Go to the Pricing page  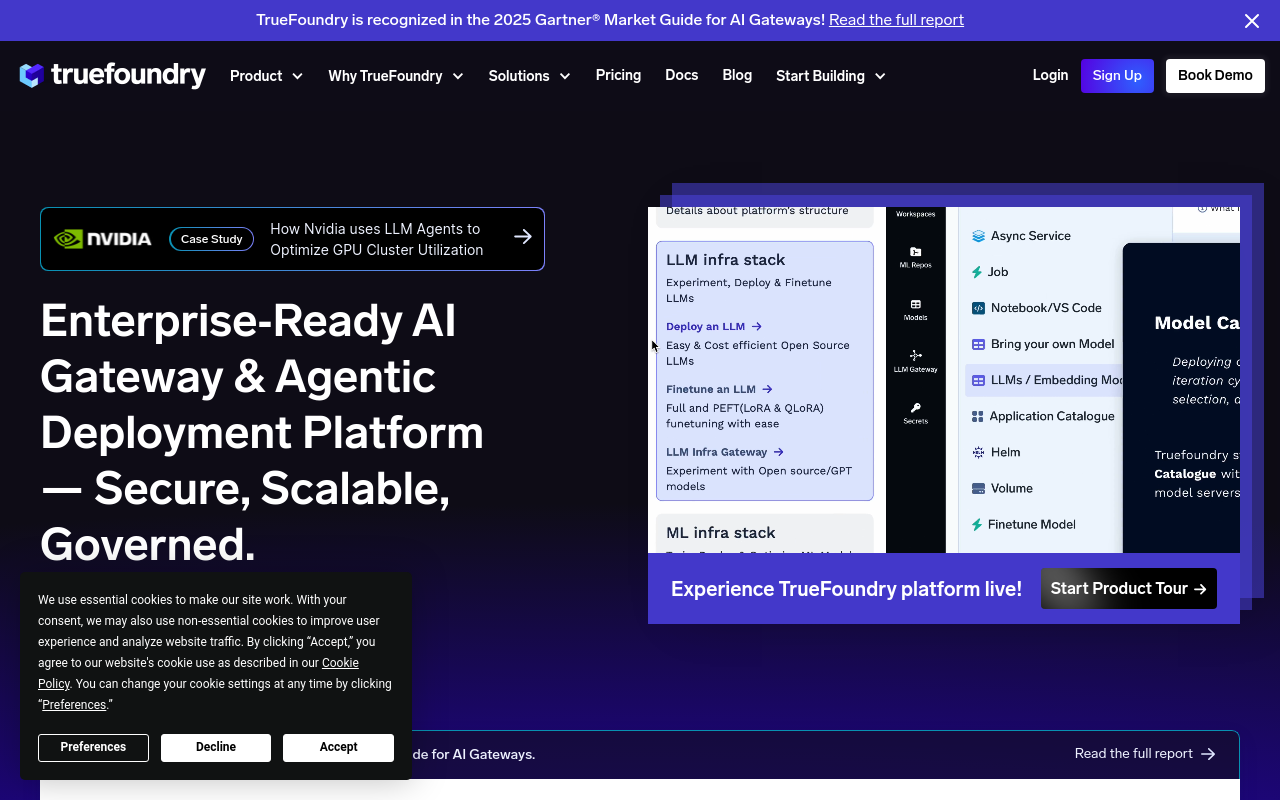tap(618, 75)
